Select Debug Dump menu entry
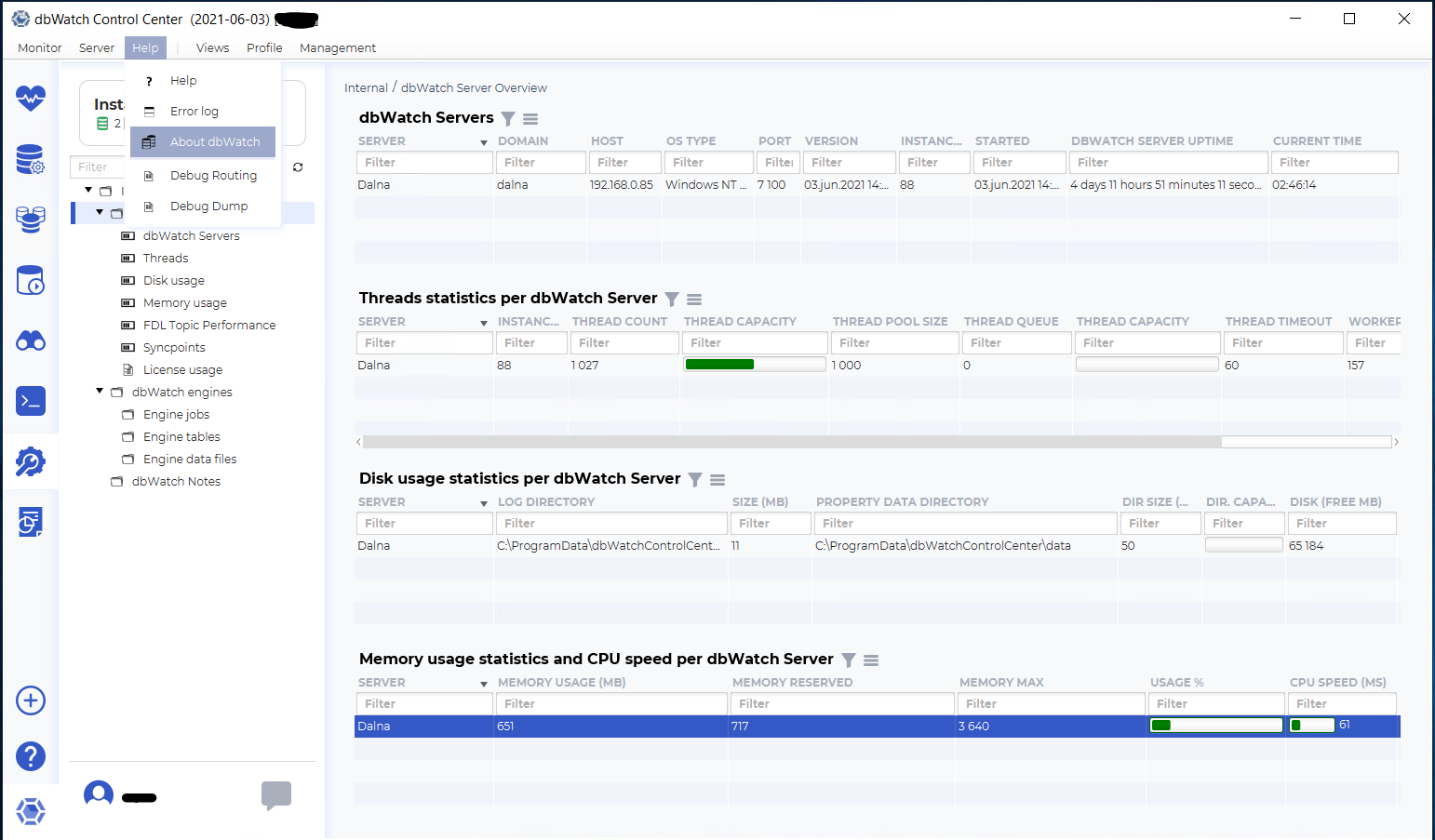 203,207
